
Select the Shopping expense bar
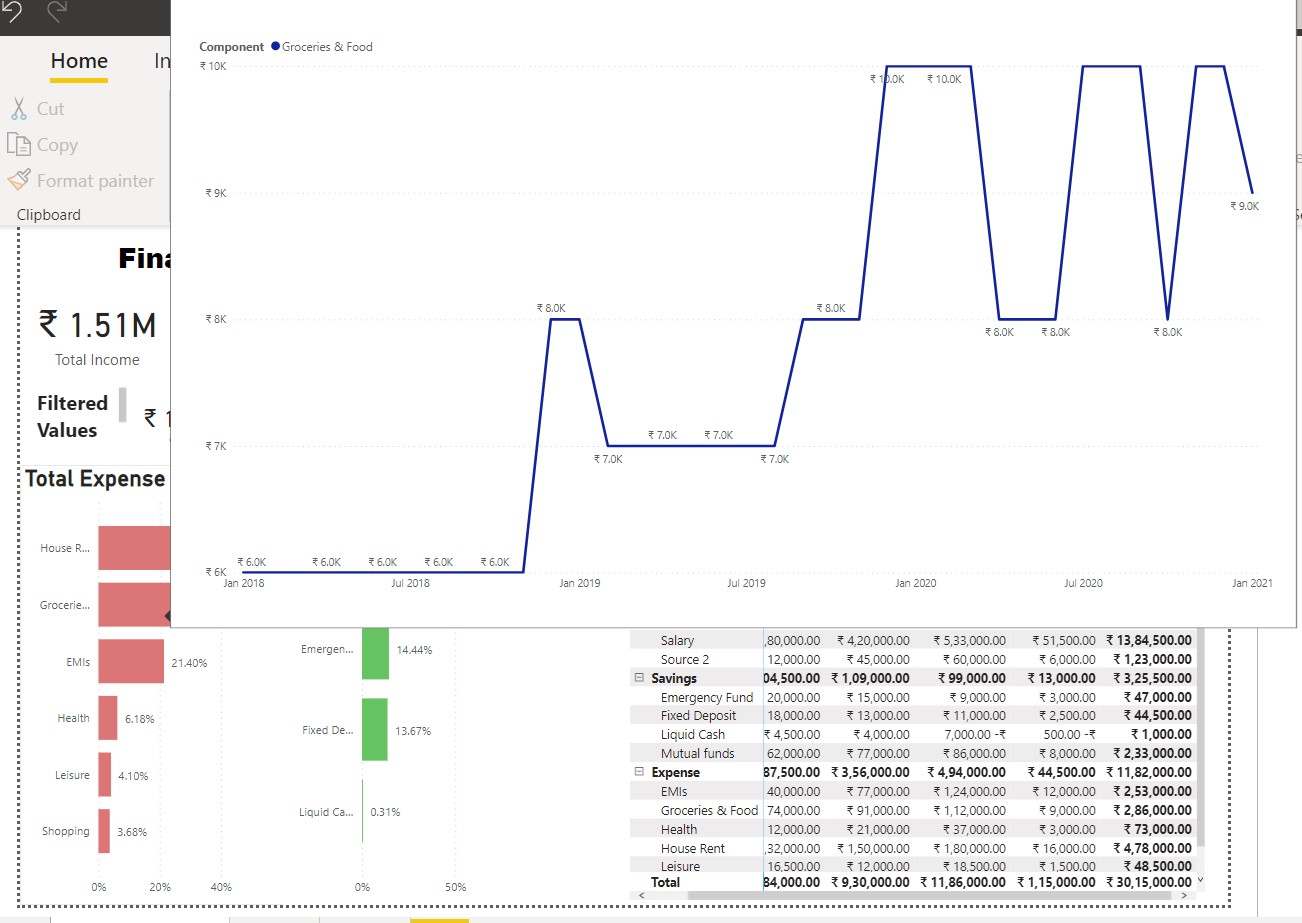104,831
